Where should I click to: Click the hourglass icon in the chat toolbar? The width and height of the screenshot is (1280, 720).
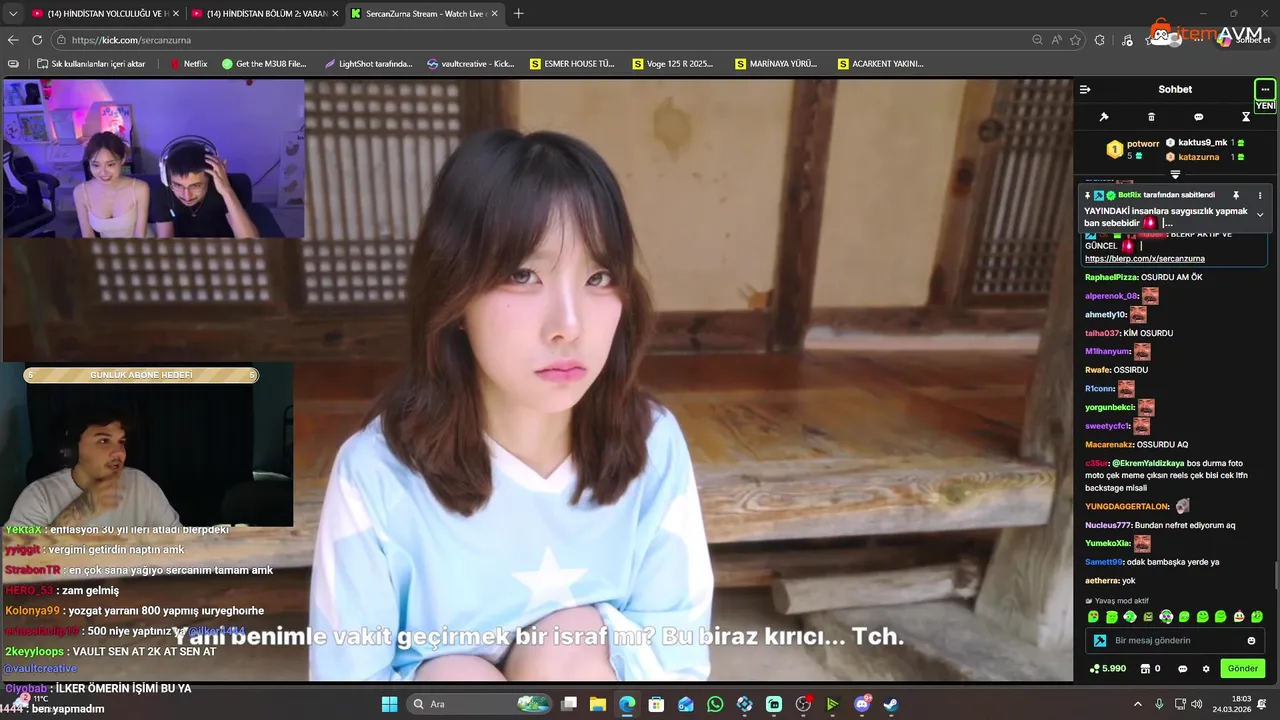pos(1246,117)
